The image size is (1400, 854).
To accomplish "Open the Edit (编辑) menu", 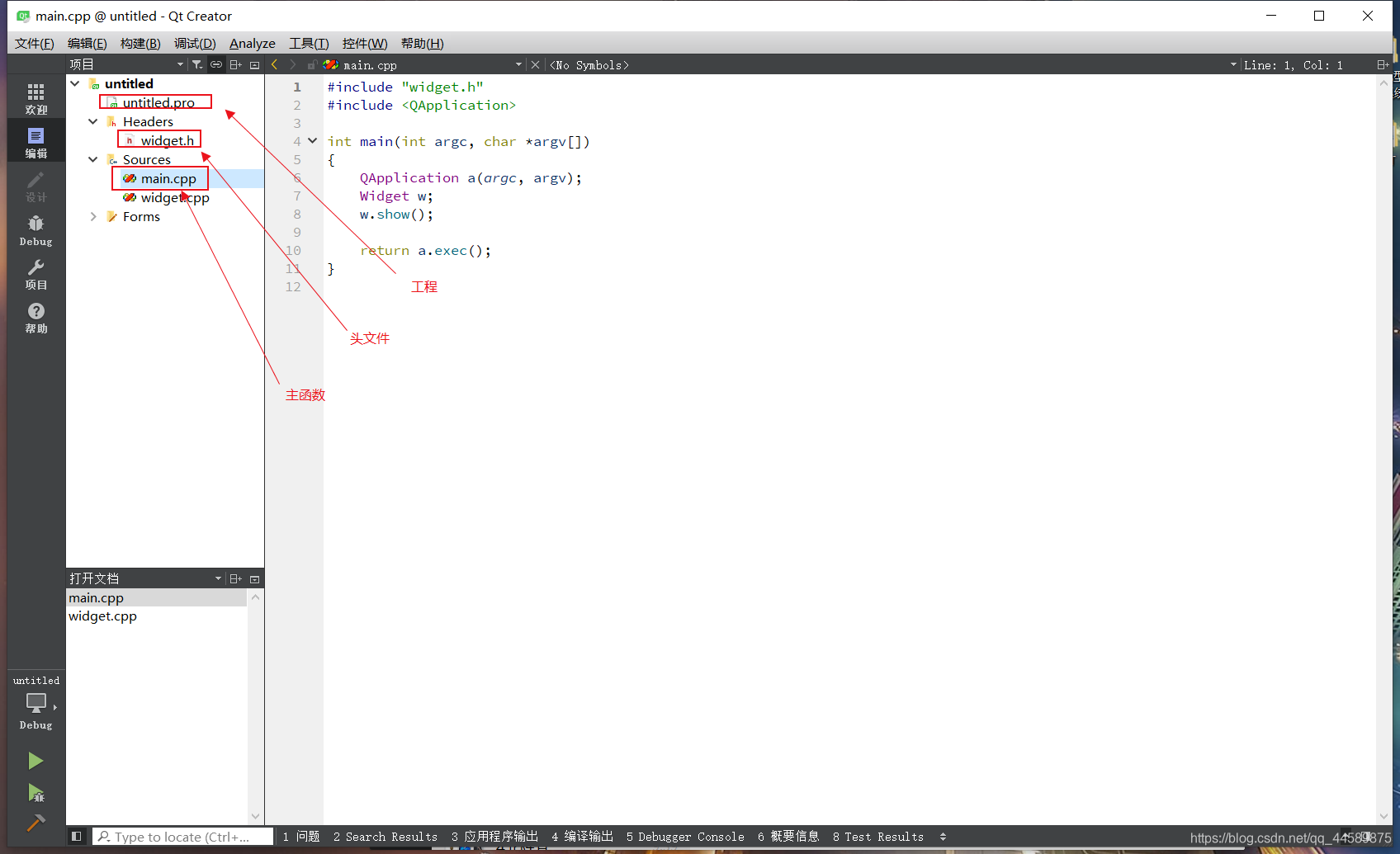I will point(87,43).
